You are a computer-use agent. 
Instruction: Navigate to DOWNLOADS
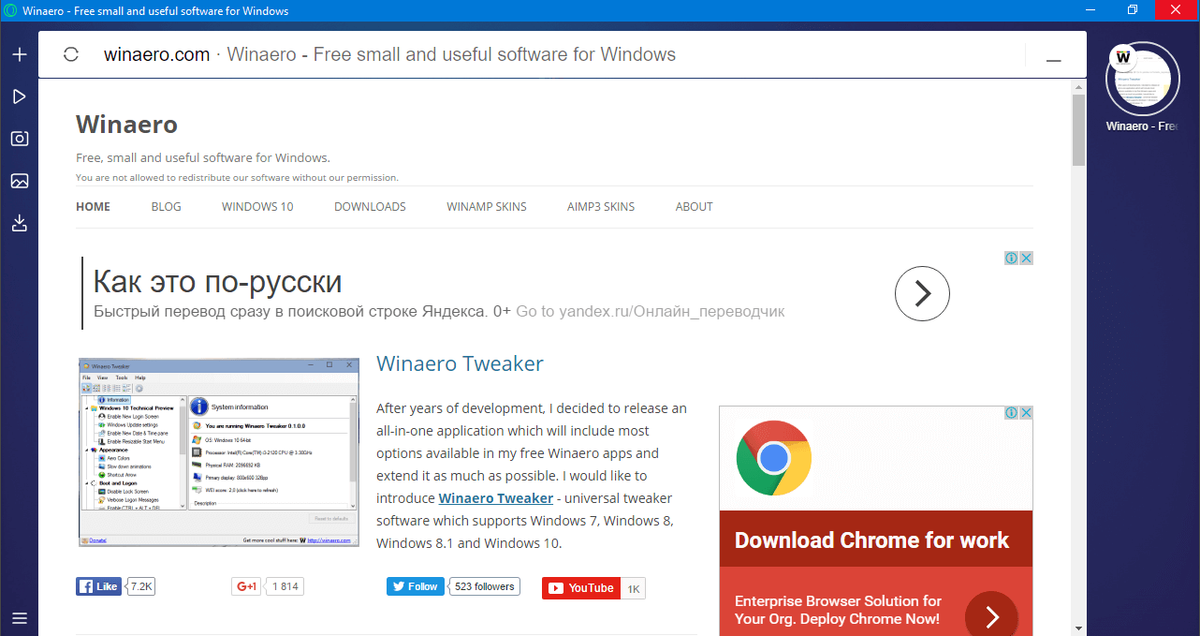coord(370,207)
